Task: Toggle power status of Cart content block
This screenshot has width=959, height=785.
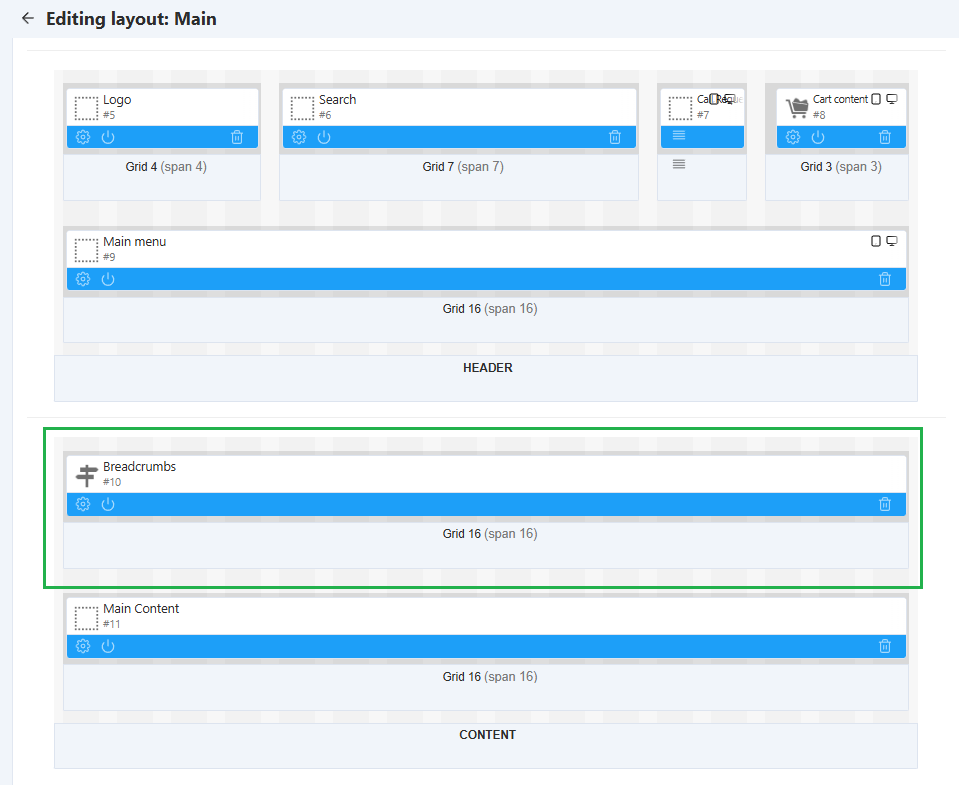Action: [818, 137]
